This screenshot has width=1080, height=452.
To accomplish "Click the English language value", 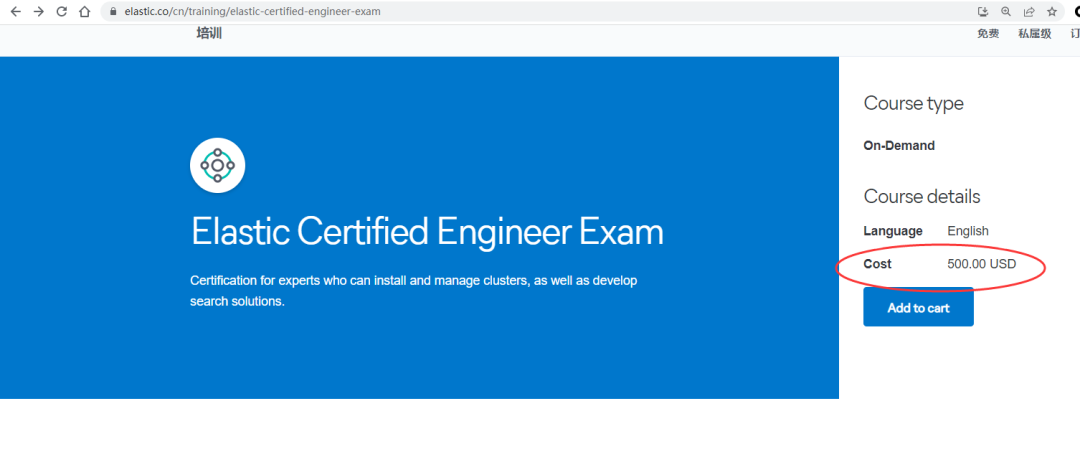I will pos(968,232).
